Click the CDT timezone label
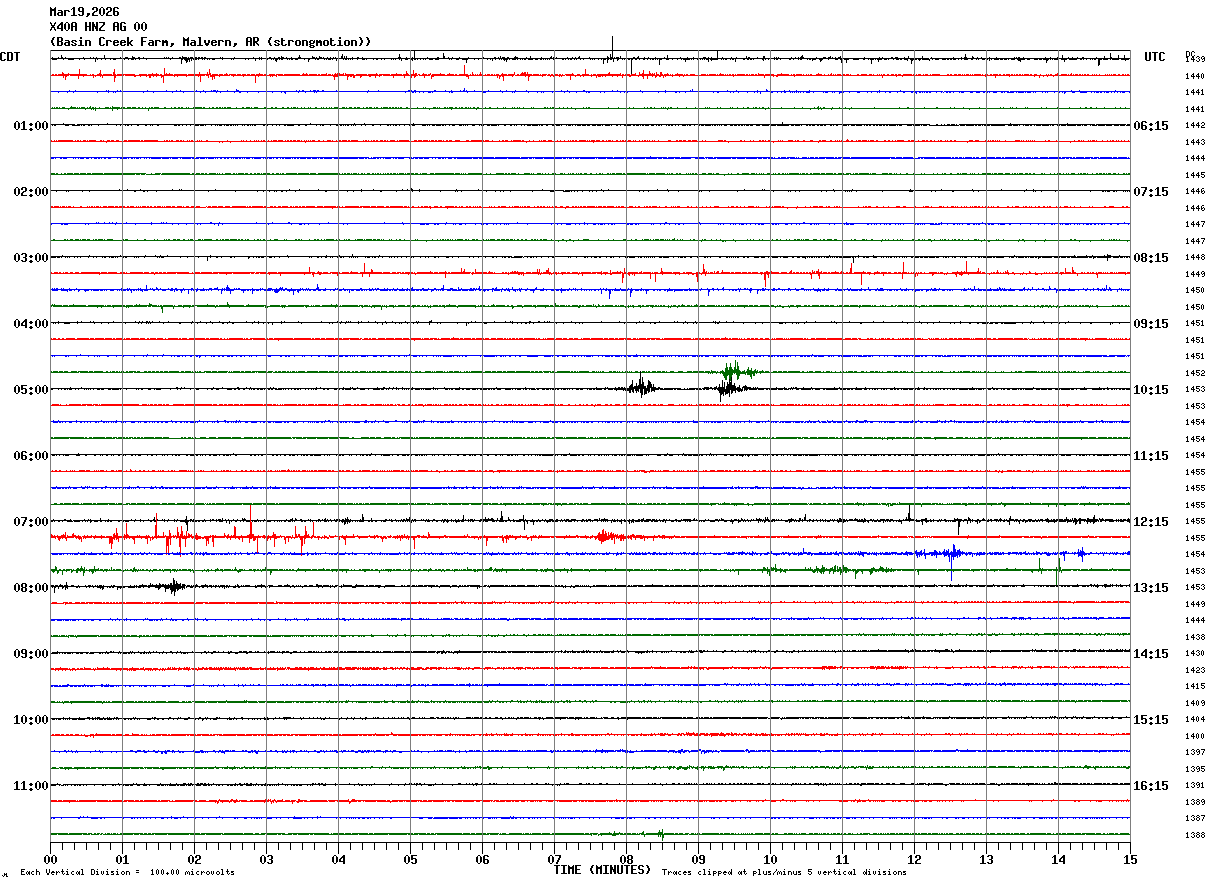This screenshot has height=886, width=1210. pyautogui.click(x=10, y=57)
